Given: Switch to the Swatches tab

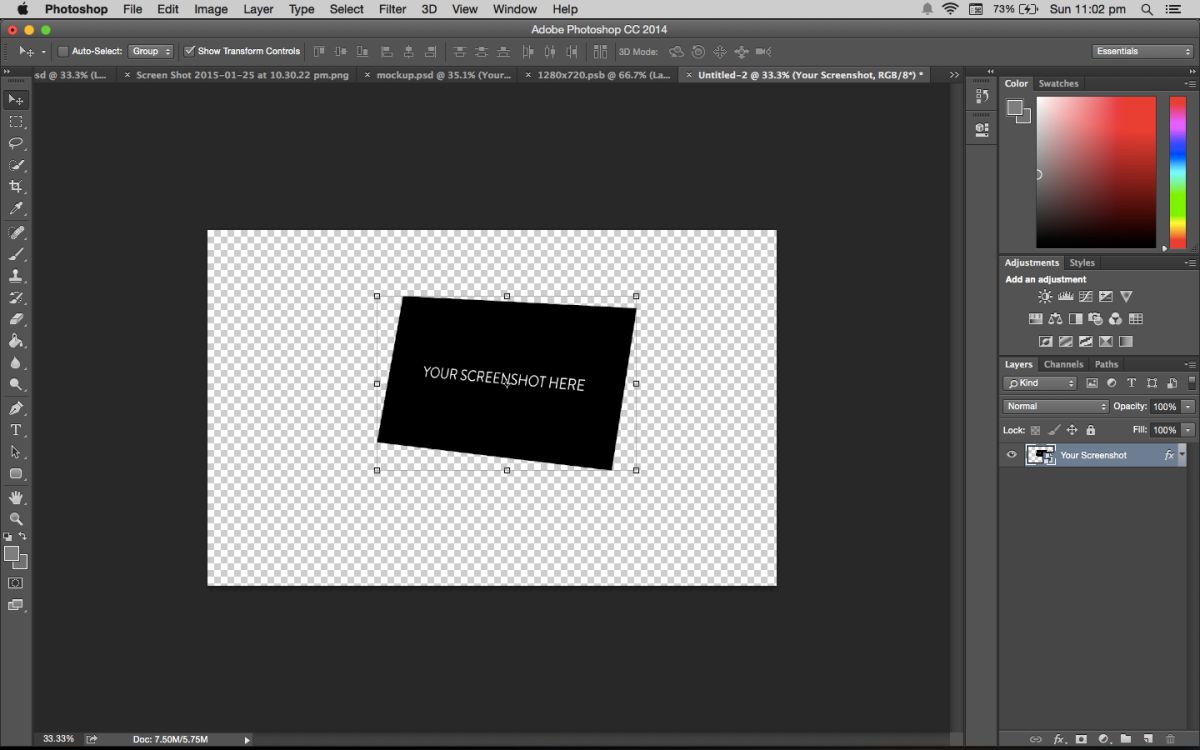Looking at the screenshot, I should 1058,84.
